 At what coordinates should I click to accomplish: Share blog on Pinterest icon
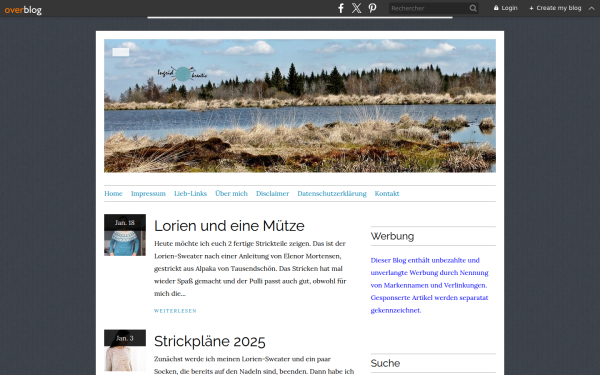click(372, 8)
